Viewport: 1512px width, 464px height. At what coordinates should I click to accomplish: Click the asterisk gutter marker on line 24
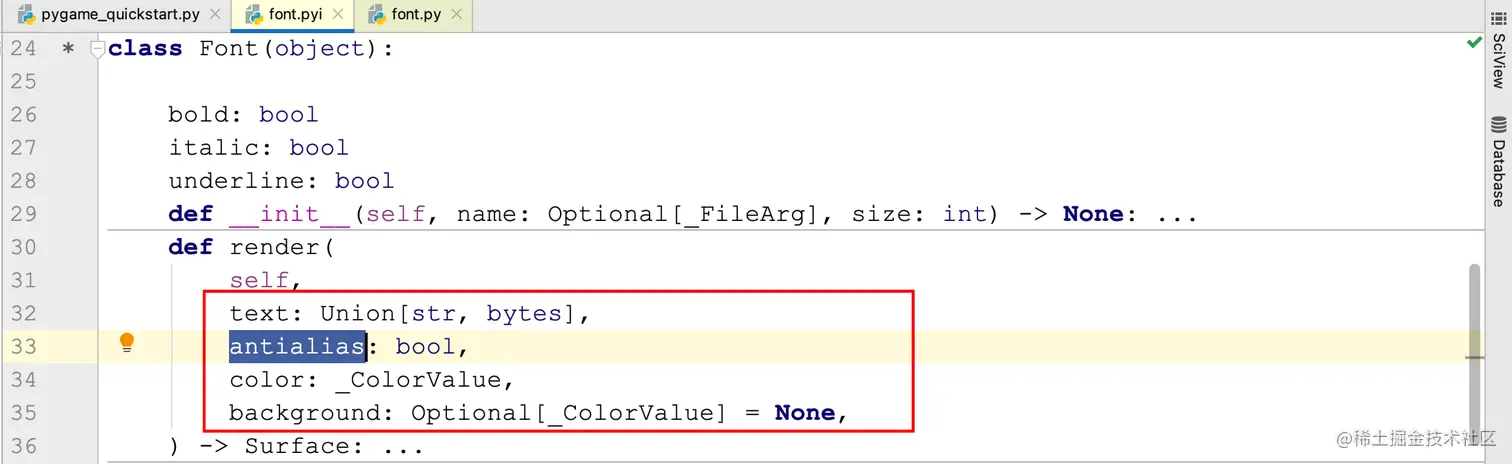pyautogui.click(x=68, y=49)
